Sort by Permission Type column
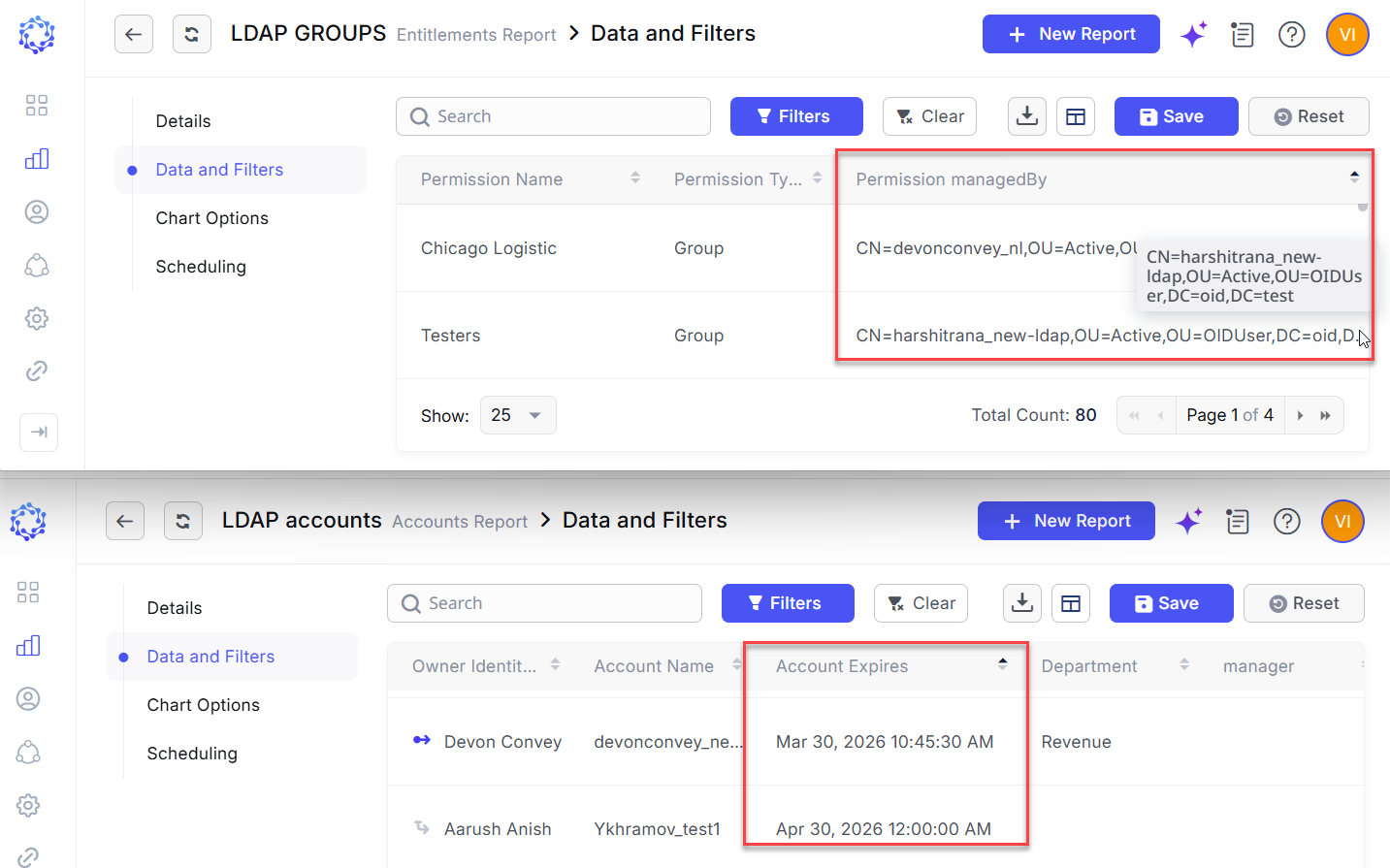 pos(818,178)
